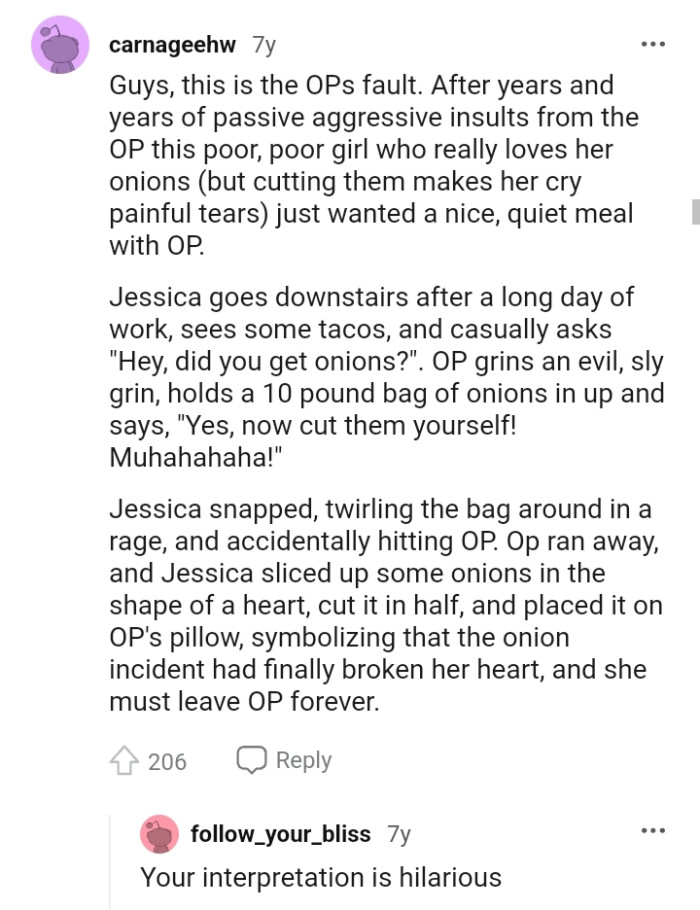The height and width of the screenshot is (910, 700).
Task: Click the 206 vote count
Action: point(167,760)
